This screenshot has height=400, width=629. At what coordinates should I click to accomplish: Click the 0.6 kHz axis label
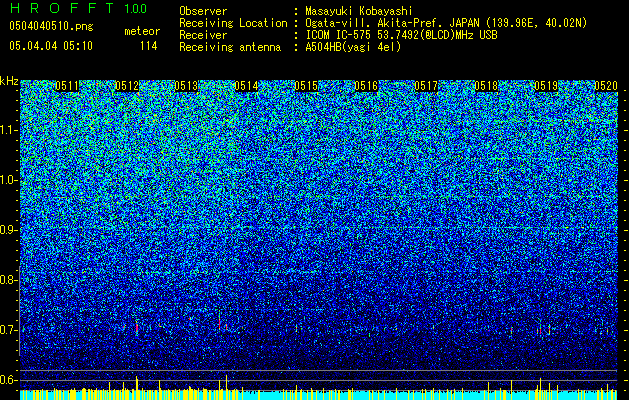[x=8, y=380]
